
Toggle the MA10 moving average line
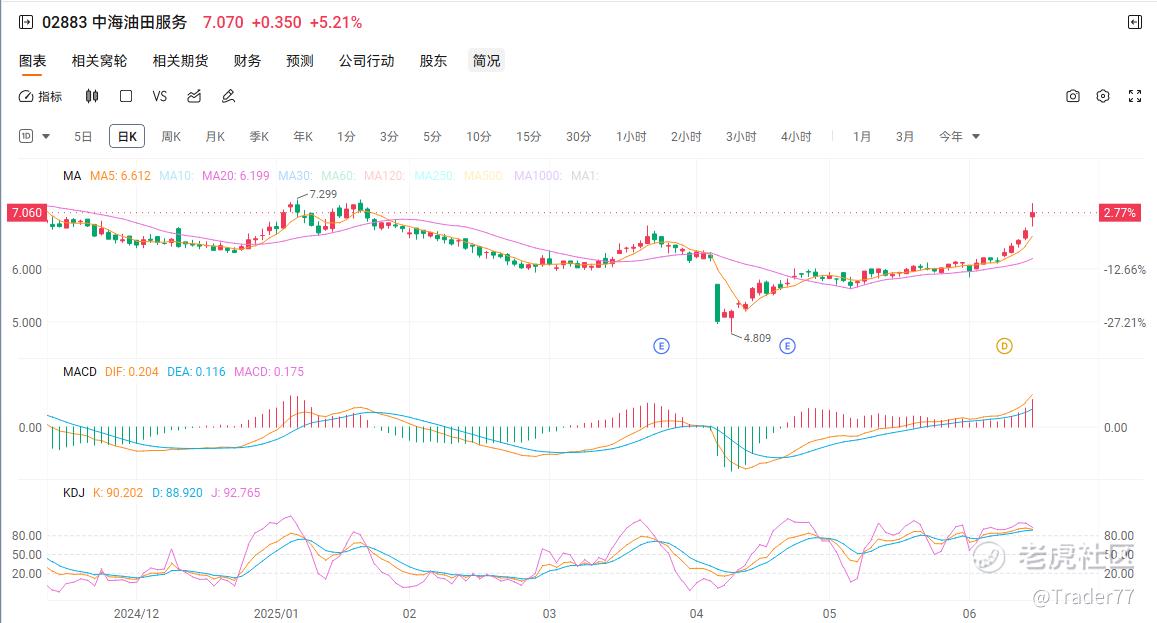click(x=176, y=176)
